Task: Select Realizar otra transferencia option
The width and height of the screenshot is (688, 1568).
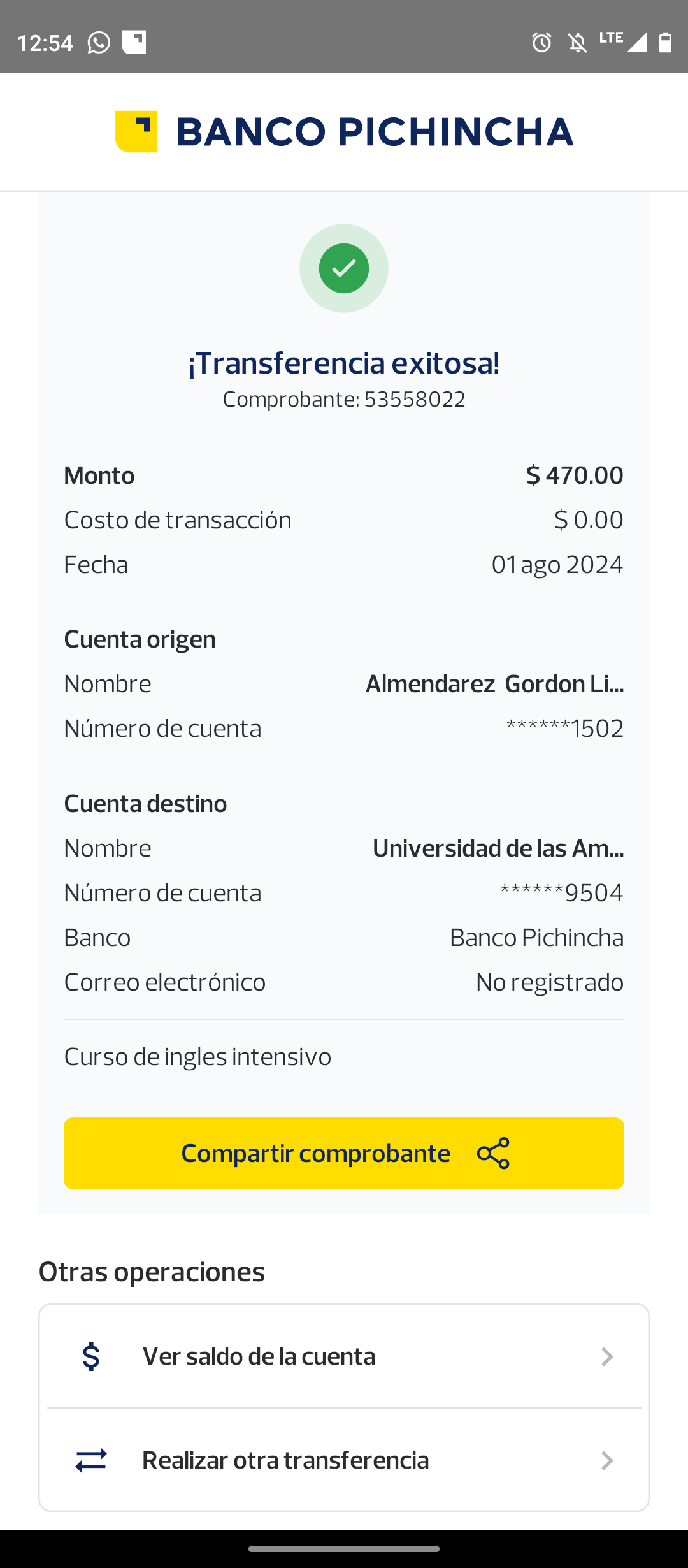Action: tap(285, 1460)
